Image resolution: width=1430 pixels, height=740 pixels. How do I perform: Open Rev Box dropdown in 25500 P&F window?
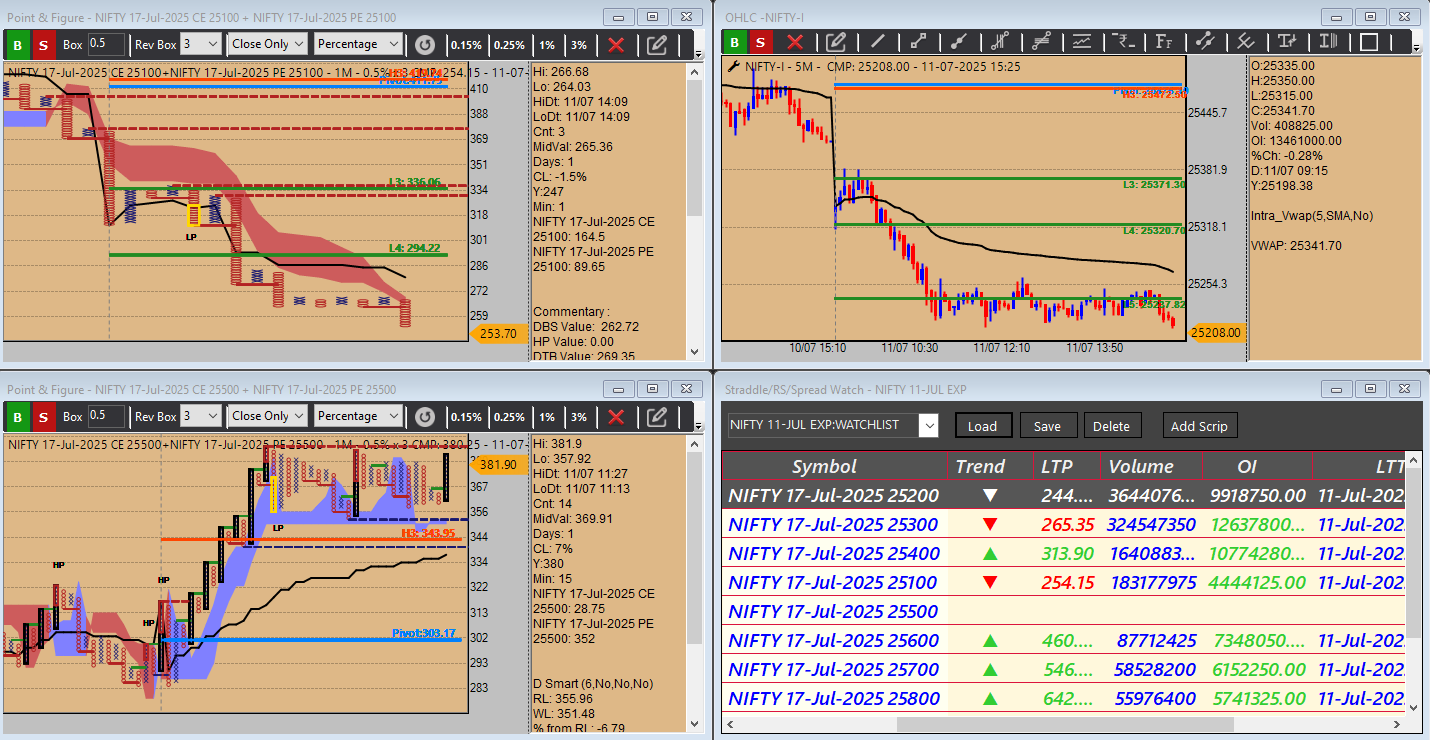(x=201, y=416)
